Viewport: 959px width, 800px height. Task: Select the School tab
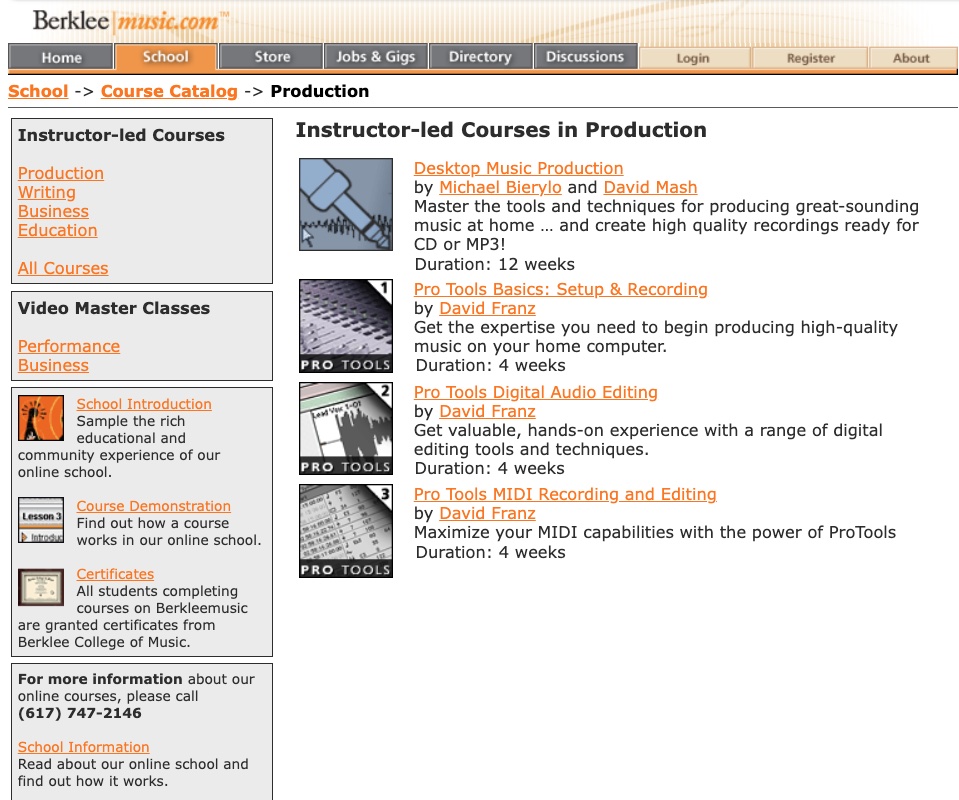[x=166, y=57]
